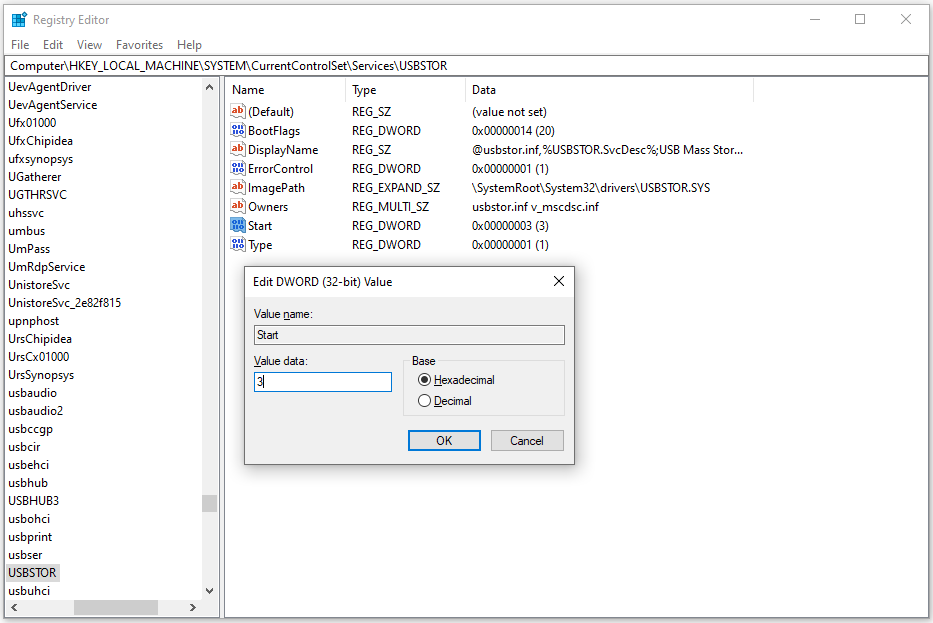The width and height of the screenshot is (933, 623).
Task: Confirm the DWORD value with OK
Action: click(444, 440)
